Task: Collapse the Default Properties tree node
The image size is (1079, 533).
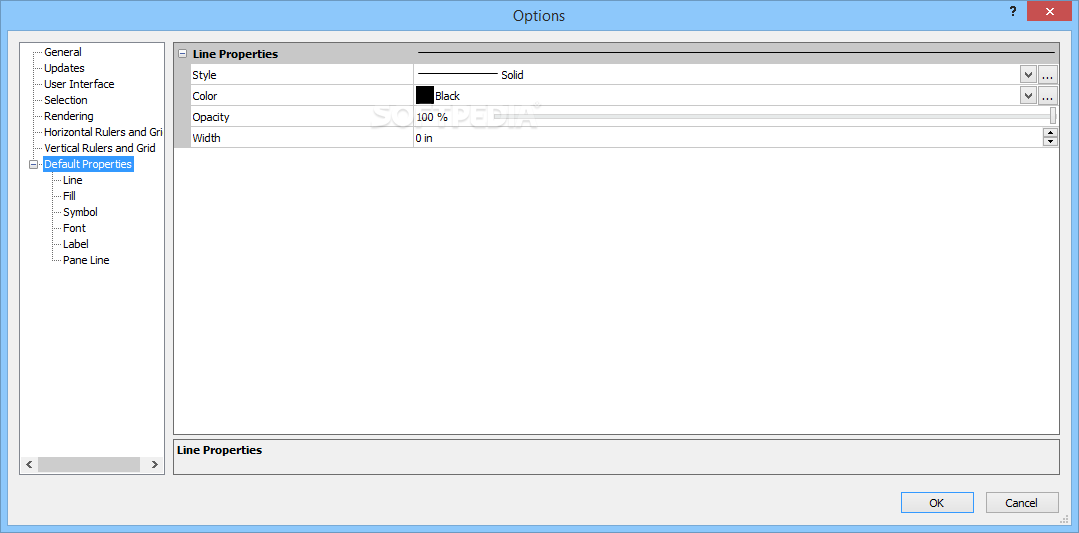Action: pos(33,164)
